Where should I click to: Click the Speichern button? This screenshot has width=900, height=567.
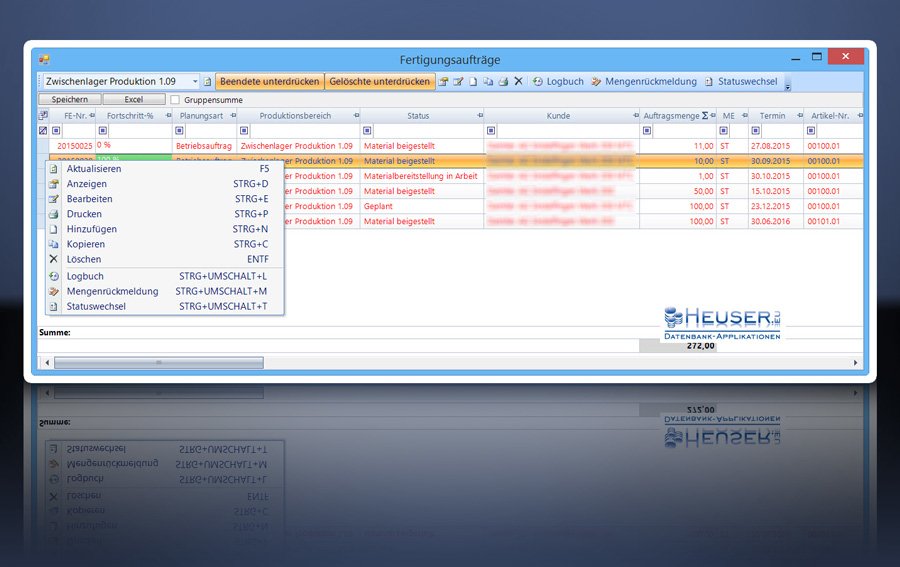click(x=70, y=99)
